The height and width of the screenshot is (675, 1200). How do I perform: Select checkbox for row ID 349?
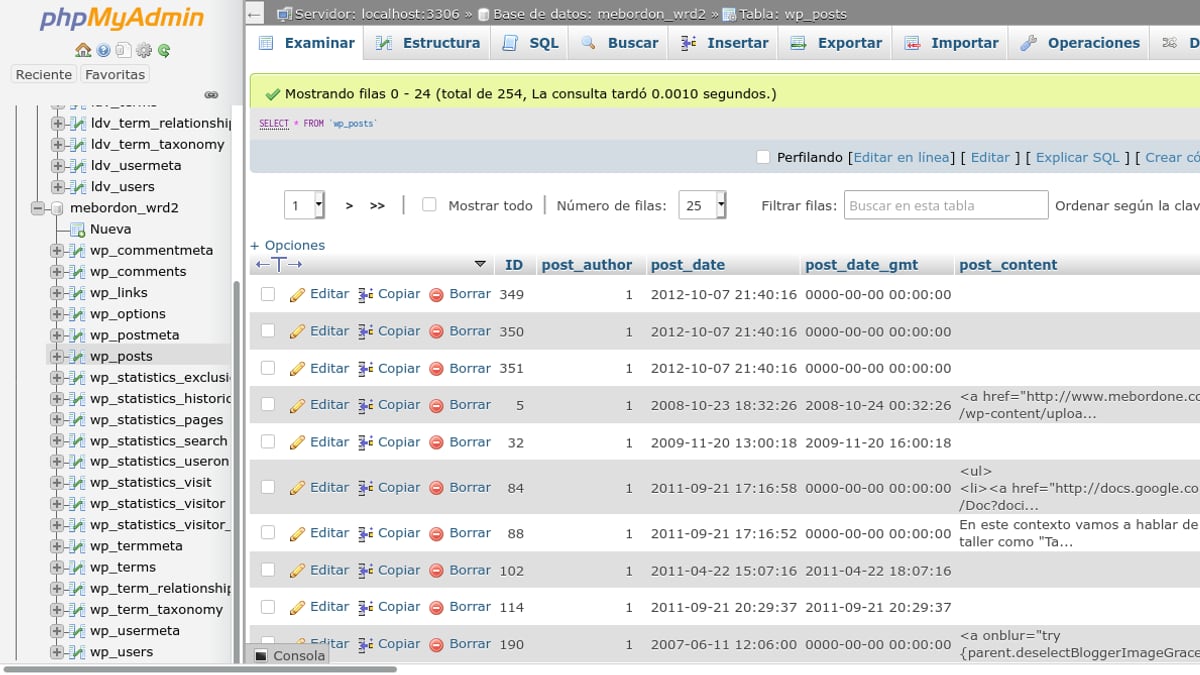coord(267,294)
